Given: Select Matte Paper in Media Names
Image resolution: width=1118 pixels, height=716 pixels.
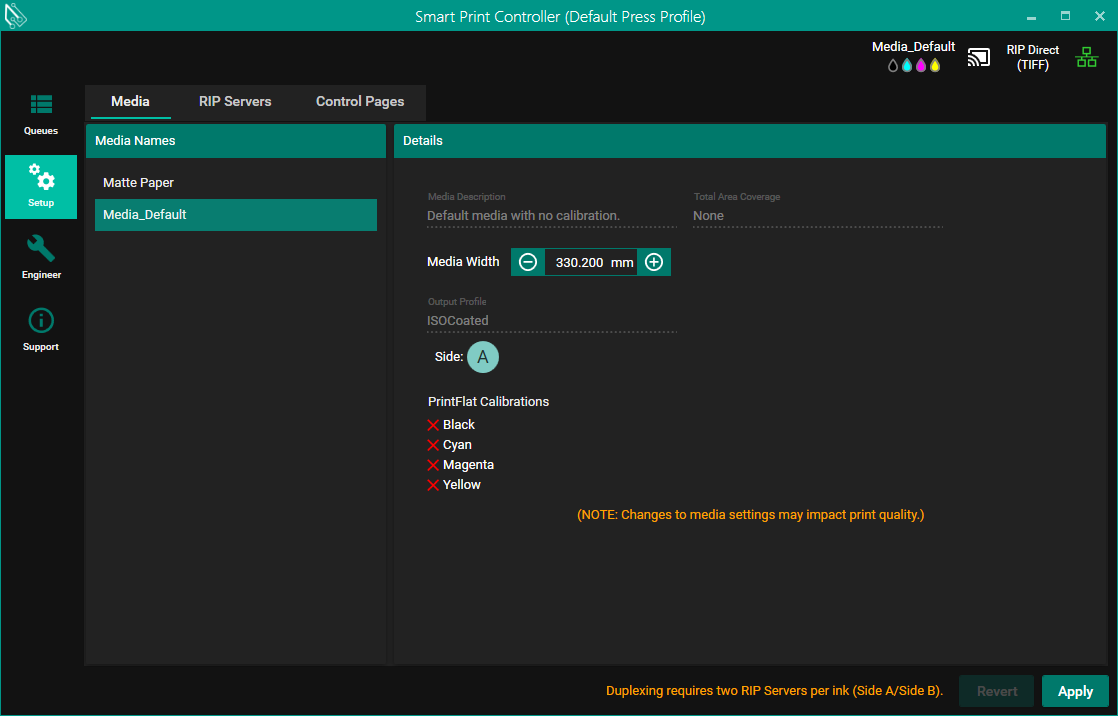Looking at the screenshot, I should pyautogui.click(x=139, y=183).
